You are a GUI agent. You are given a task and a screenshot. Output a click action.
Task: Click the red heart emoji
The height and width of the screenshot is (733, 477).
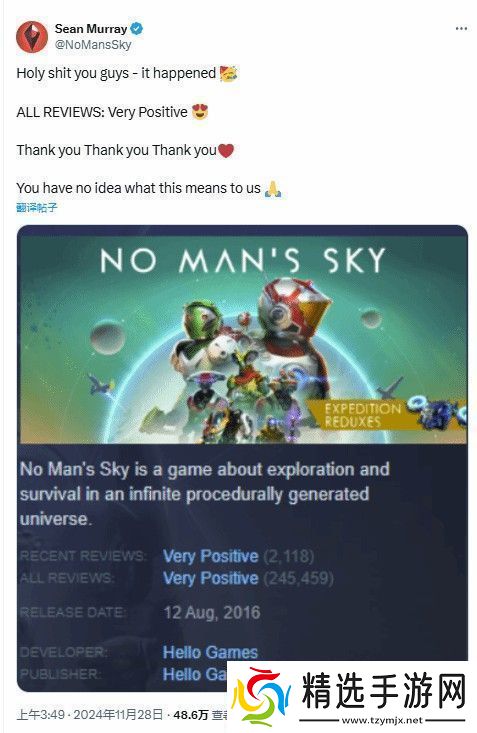click(x=225, y=150)
